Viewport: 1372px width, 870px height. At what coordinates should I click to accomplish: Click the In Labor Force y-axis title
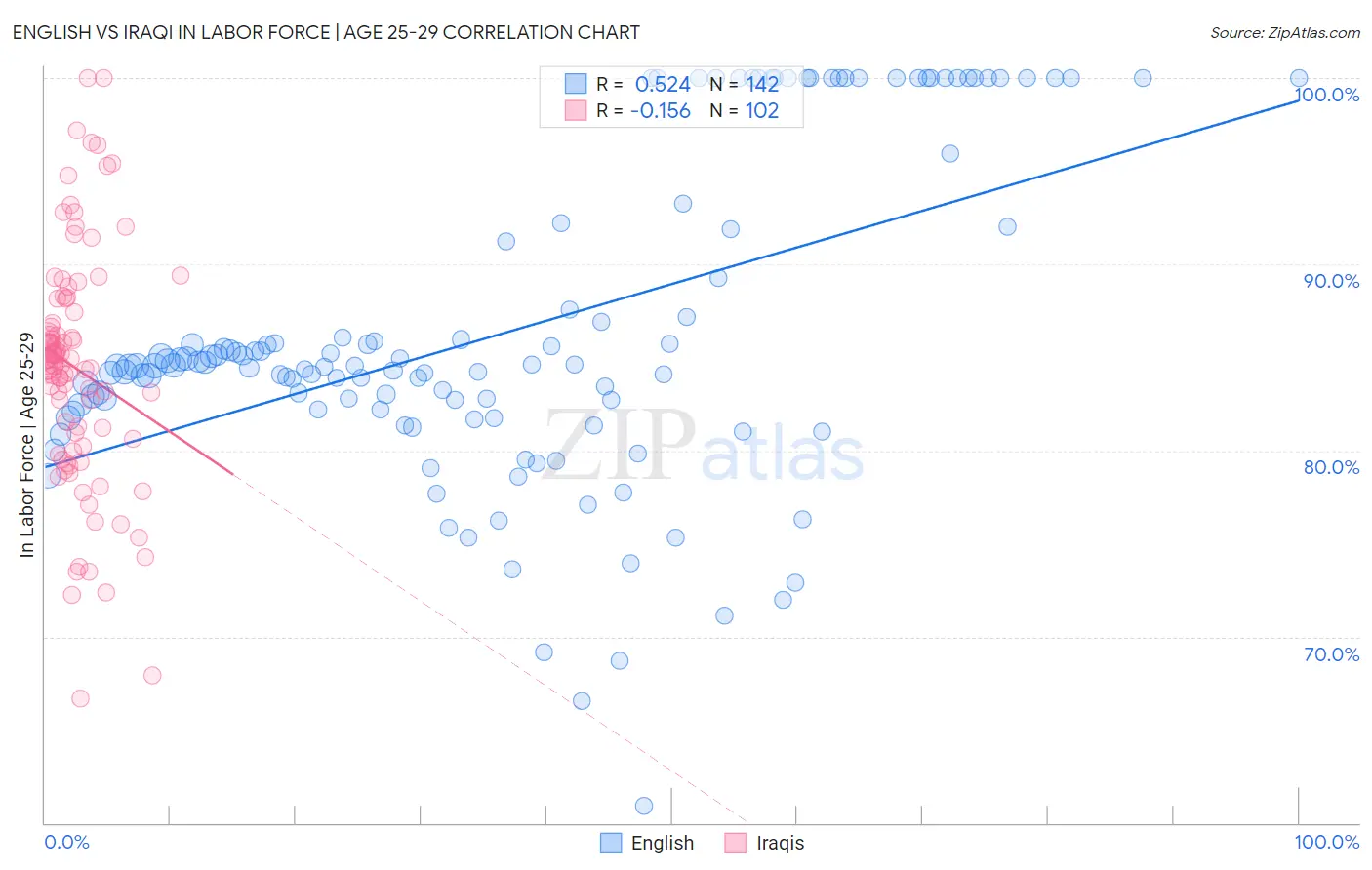[26, 445]
